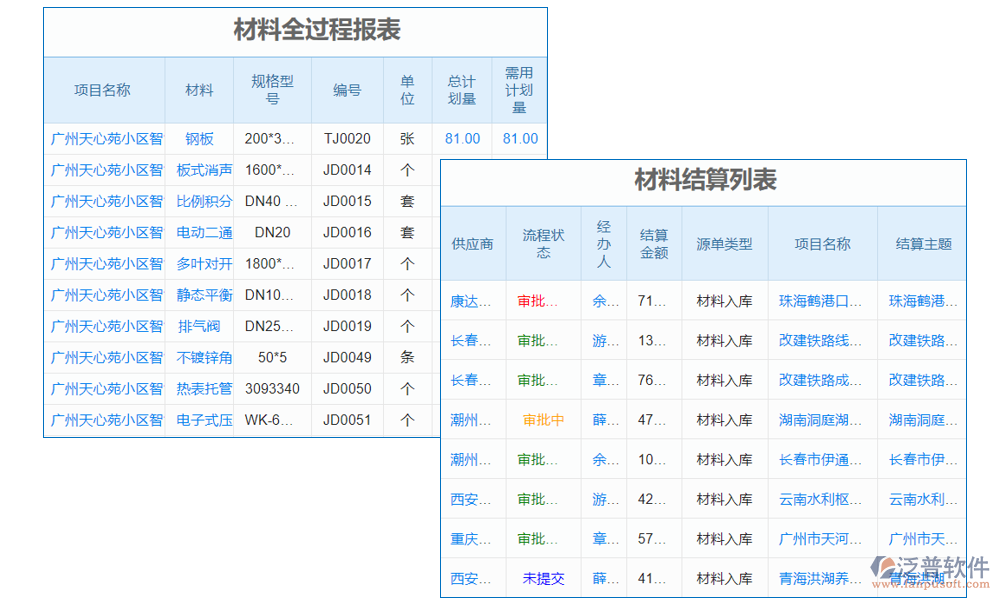Image resolution: width=1000 pixels, height=600 pixels.
Task: Open supplier 重庆 in the settlement list
Action: pyautogui.click(x=470, y=539)
